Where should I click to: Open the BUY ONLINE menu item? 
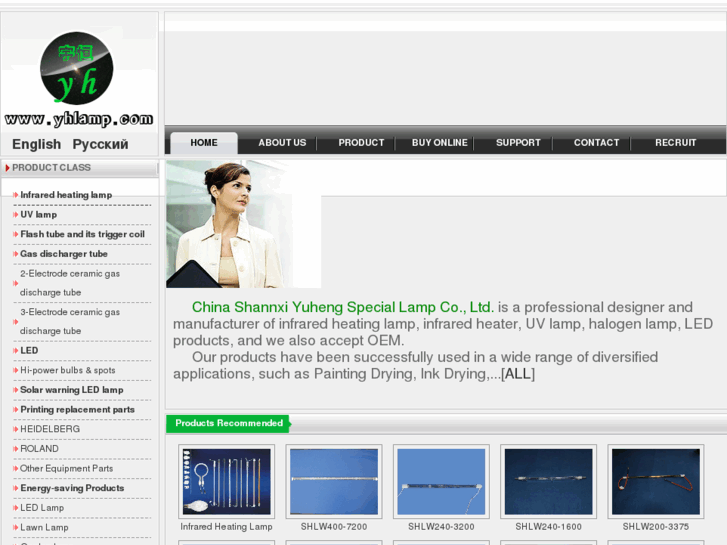(x=440, y=143)
